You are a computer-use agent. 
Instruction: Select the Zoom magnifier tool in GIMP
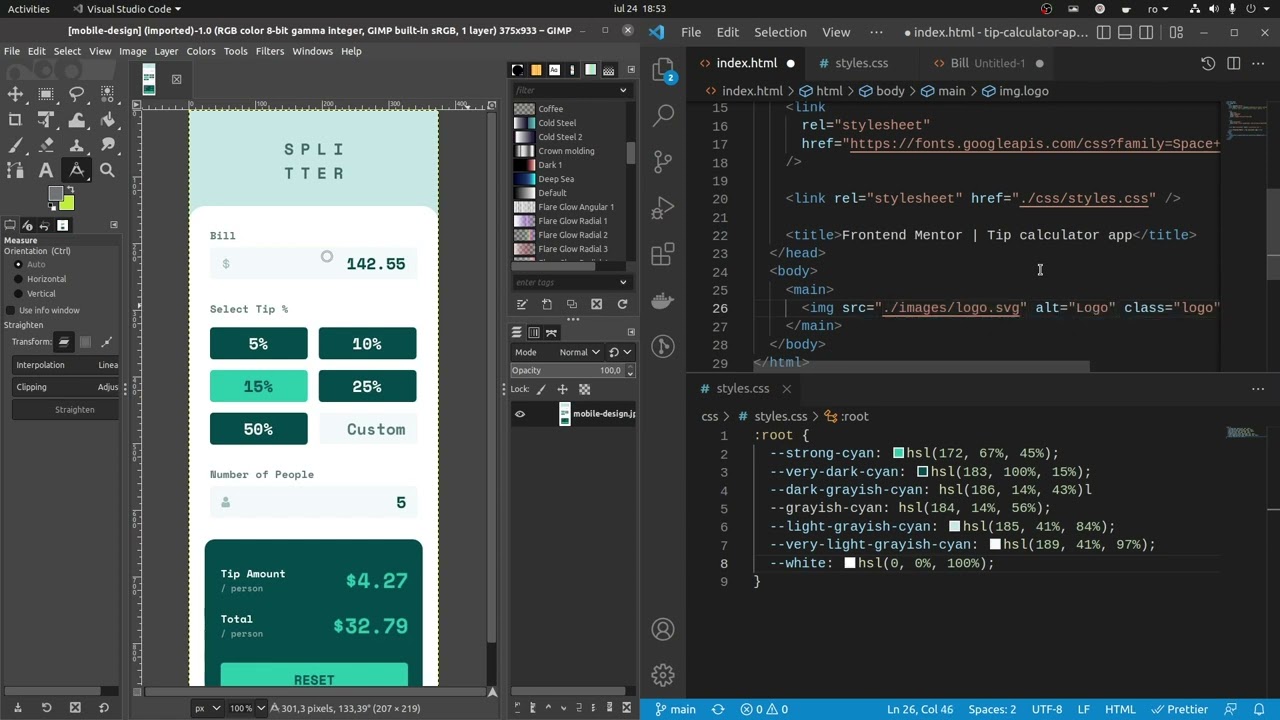tap(108, 170)
